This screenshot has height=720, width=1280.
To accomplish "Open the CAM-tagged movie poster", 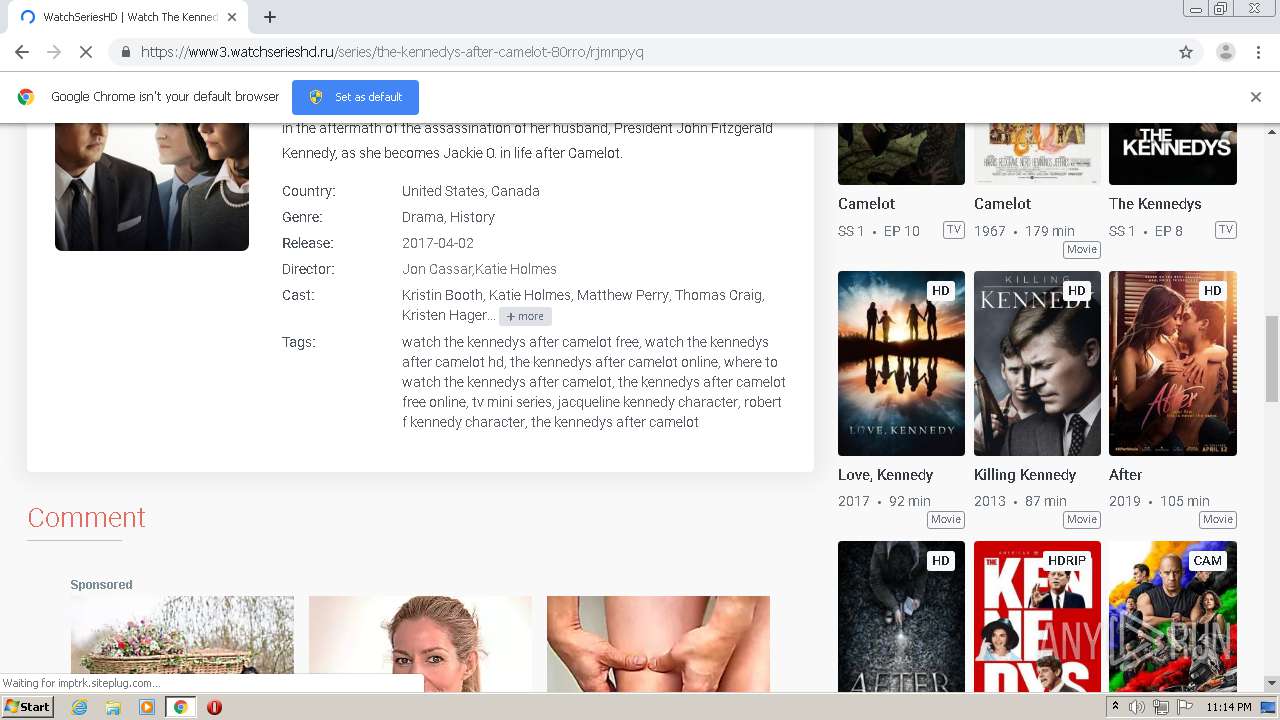I will [1173, 616].
